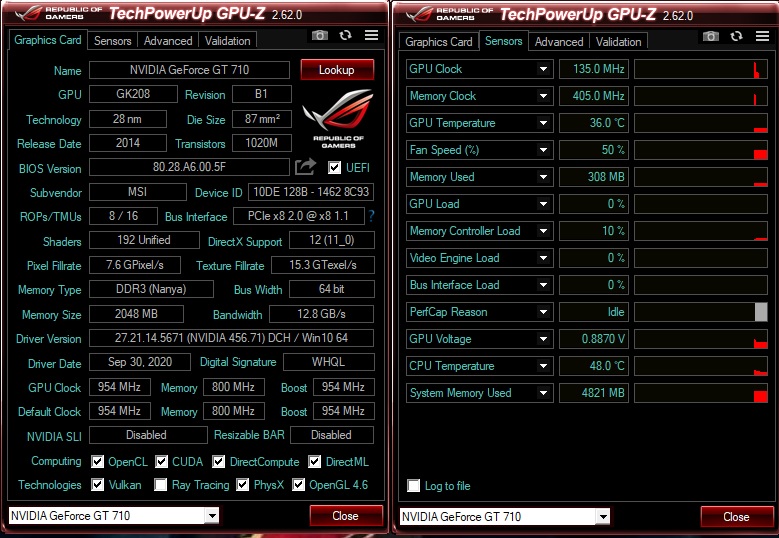Click the camera screenshot icon in the left window
The width and height of the screenshot is (779, 538).
point(319,35)
